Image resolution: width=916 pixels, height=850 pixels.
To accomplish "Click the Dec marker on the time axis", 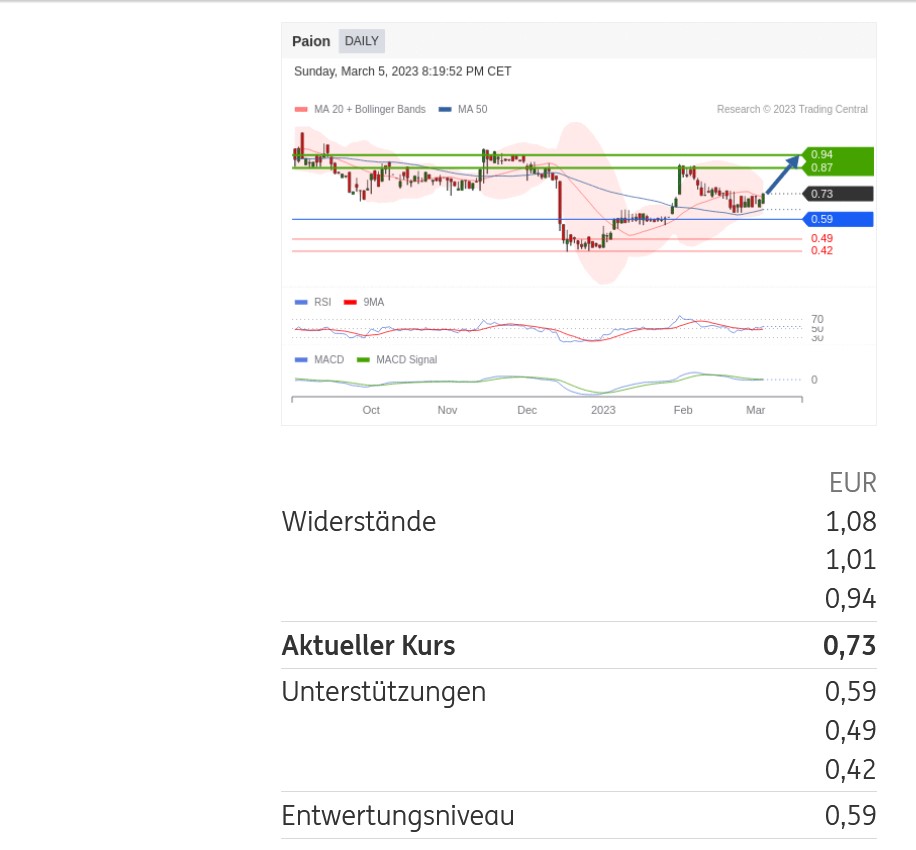I will pos(527,410).
